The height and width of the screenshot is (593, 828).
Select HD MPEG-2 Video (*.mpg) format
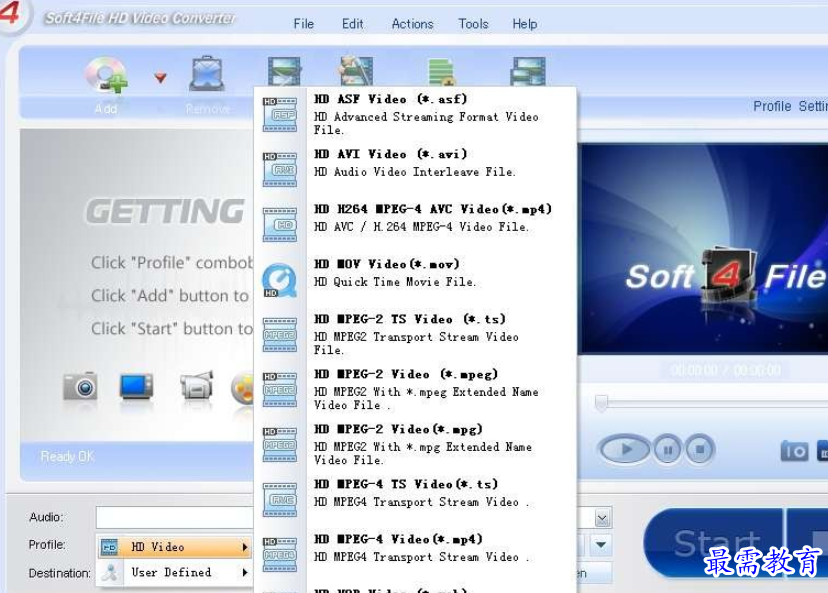click(415, 445)
